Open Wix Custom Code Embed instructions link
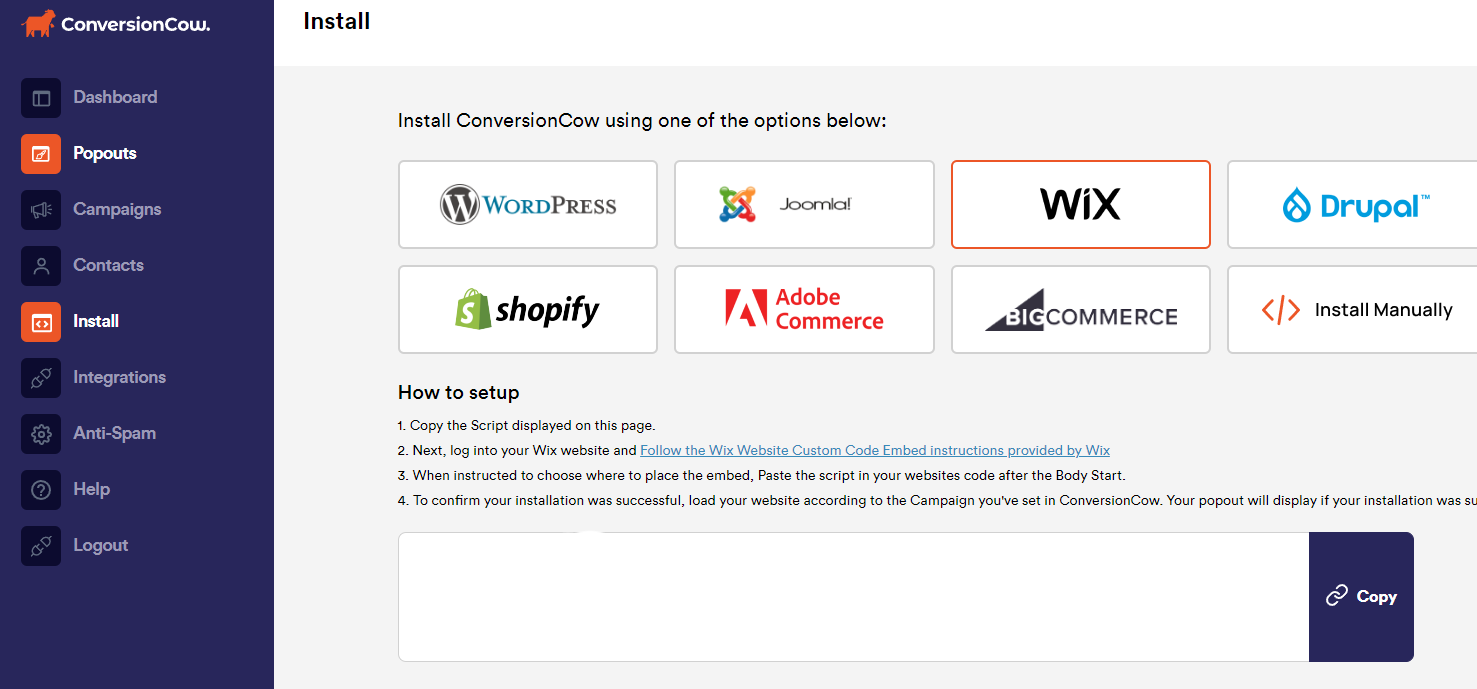1477x689 pixels. (875, 450)
